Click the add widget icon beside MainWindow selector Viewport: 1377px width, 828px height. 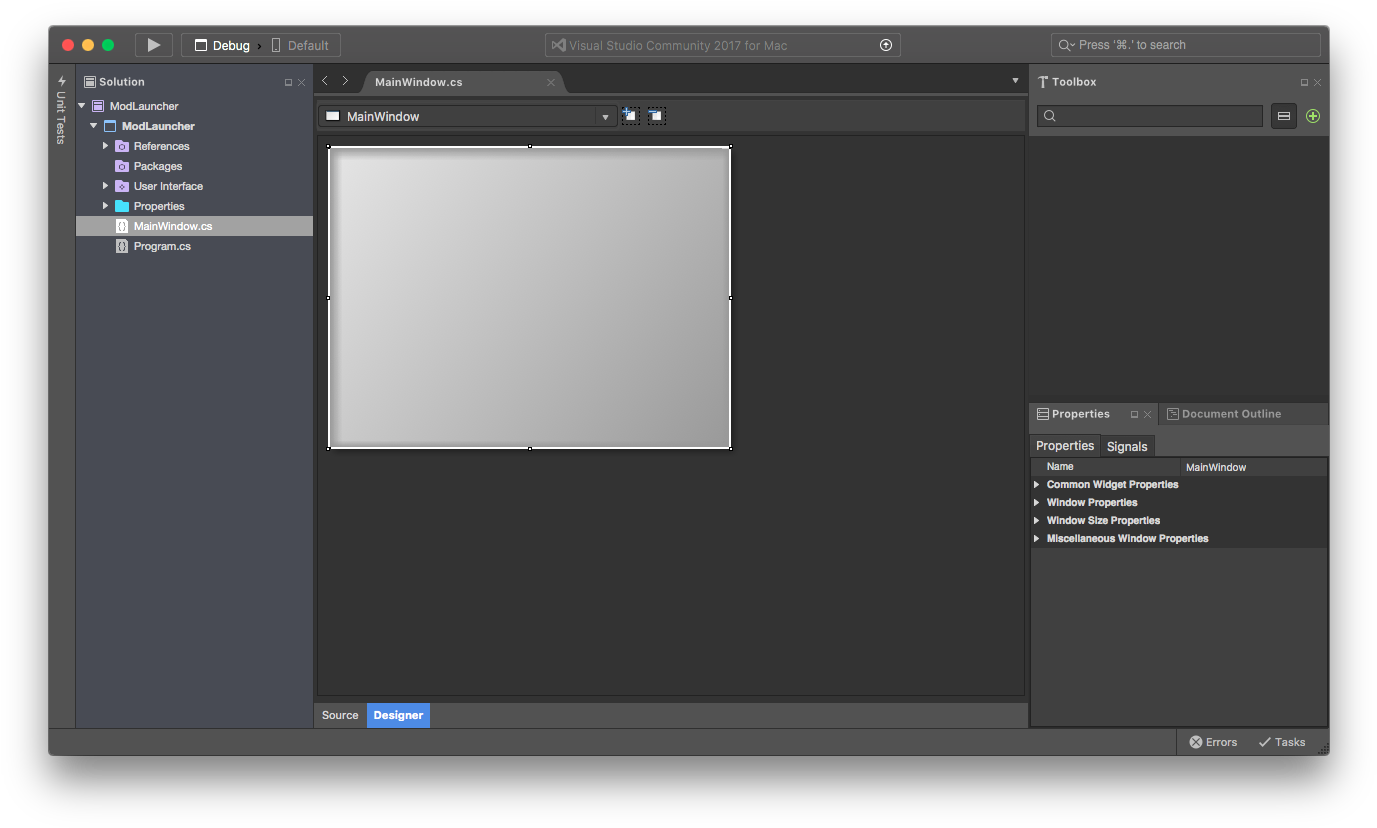coord(630,115)
